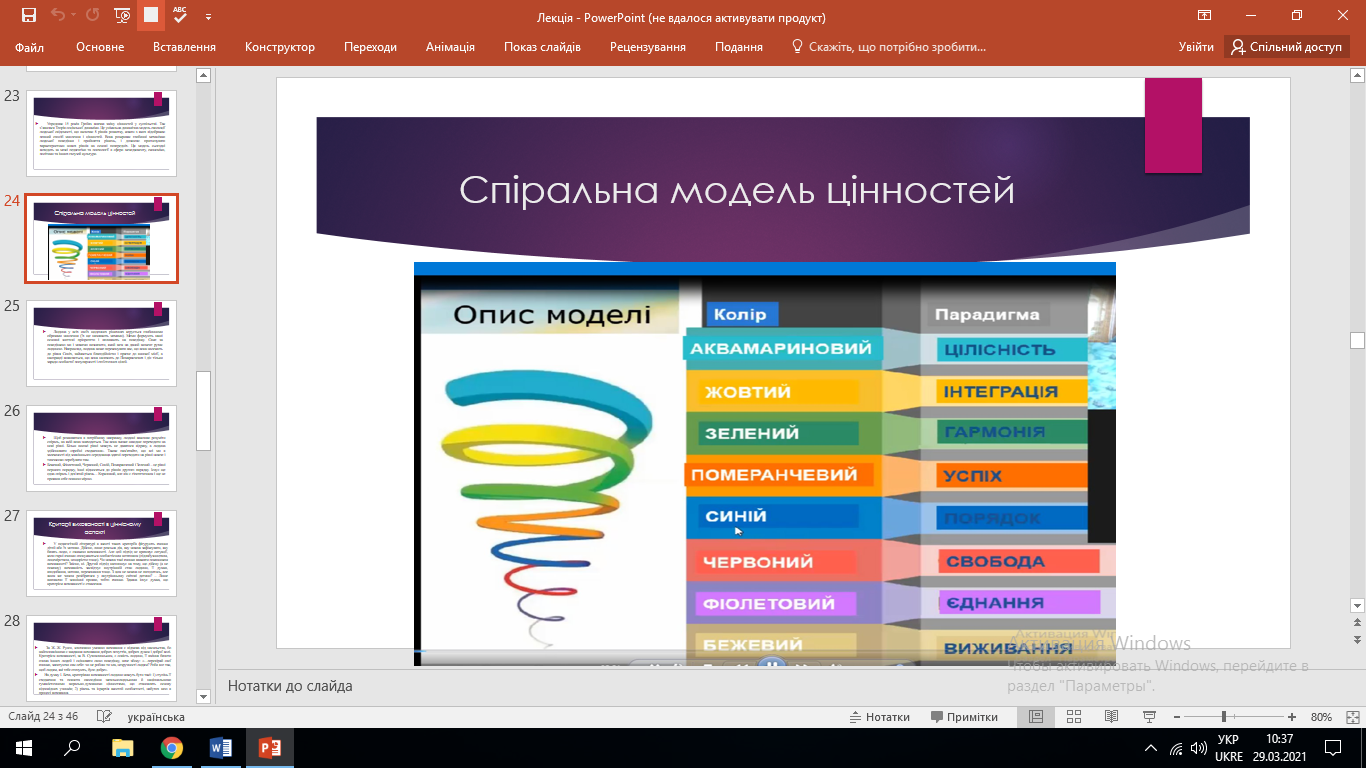Open the Вставлення ribbon tab
Image resolution: width=1366 pixels, height=779 pixels.
[x=184, y=47]
